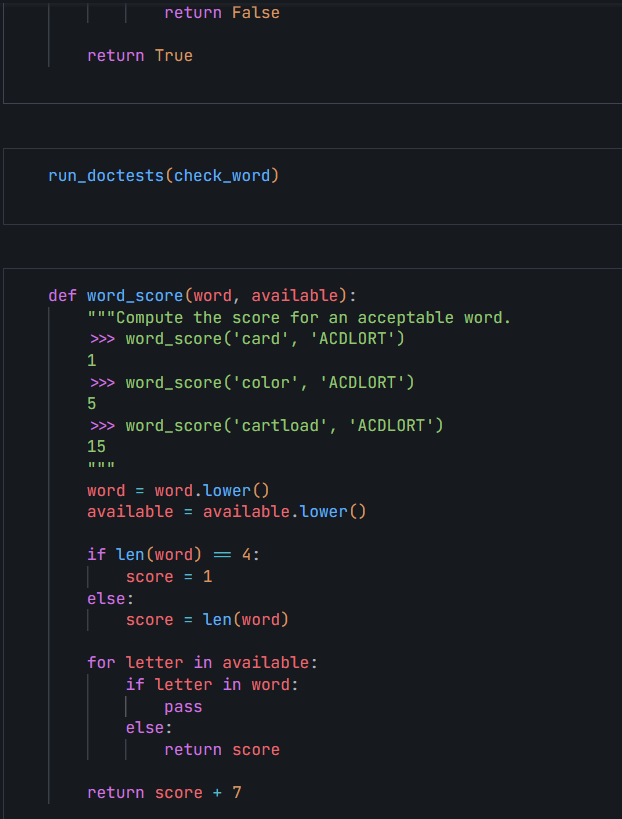This screenshot has height=819, width=622.
Task: Click the line 'word = word.lower()'
Action: 178,490
